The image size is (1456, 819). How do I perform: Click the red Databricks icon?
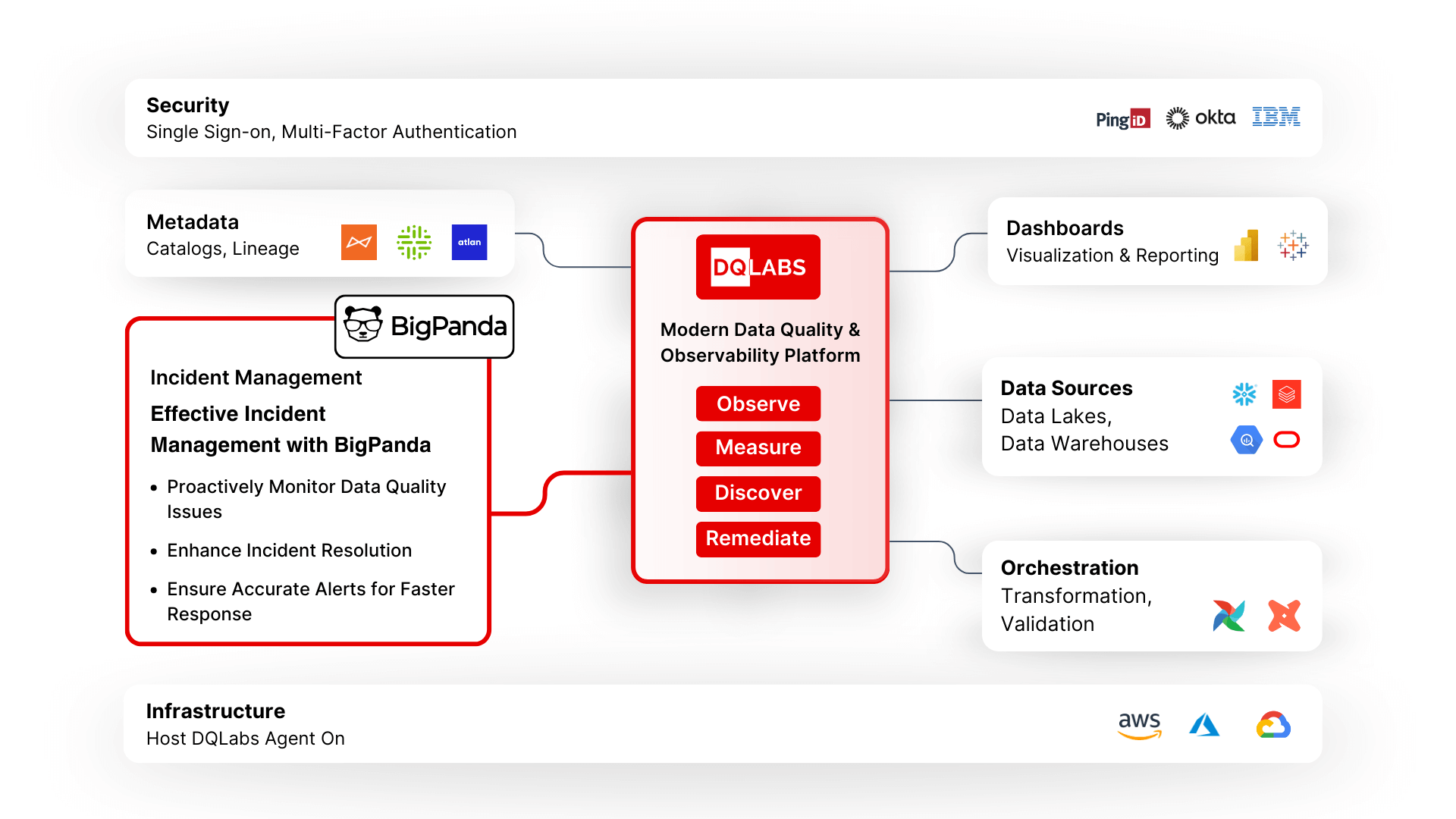(1287, 394)
